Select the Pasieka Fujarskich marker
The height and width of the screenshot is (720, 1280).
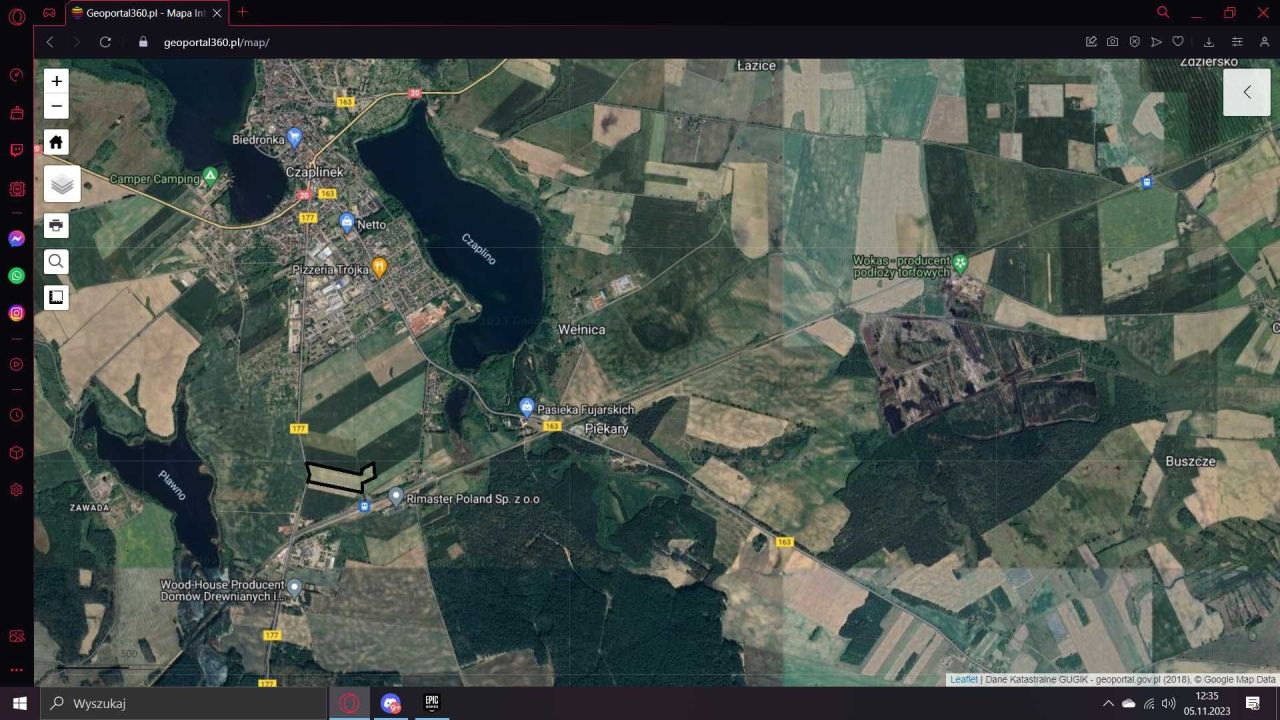pos(527,406)
